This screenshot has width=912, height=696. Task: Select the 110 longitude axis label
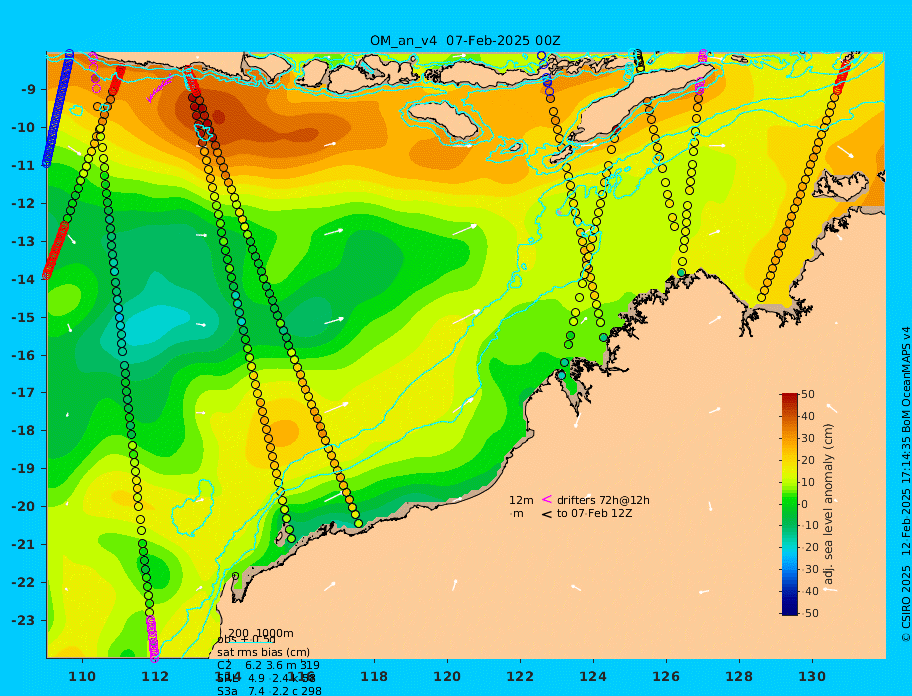[82, 676]
